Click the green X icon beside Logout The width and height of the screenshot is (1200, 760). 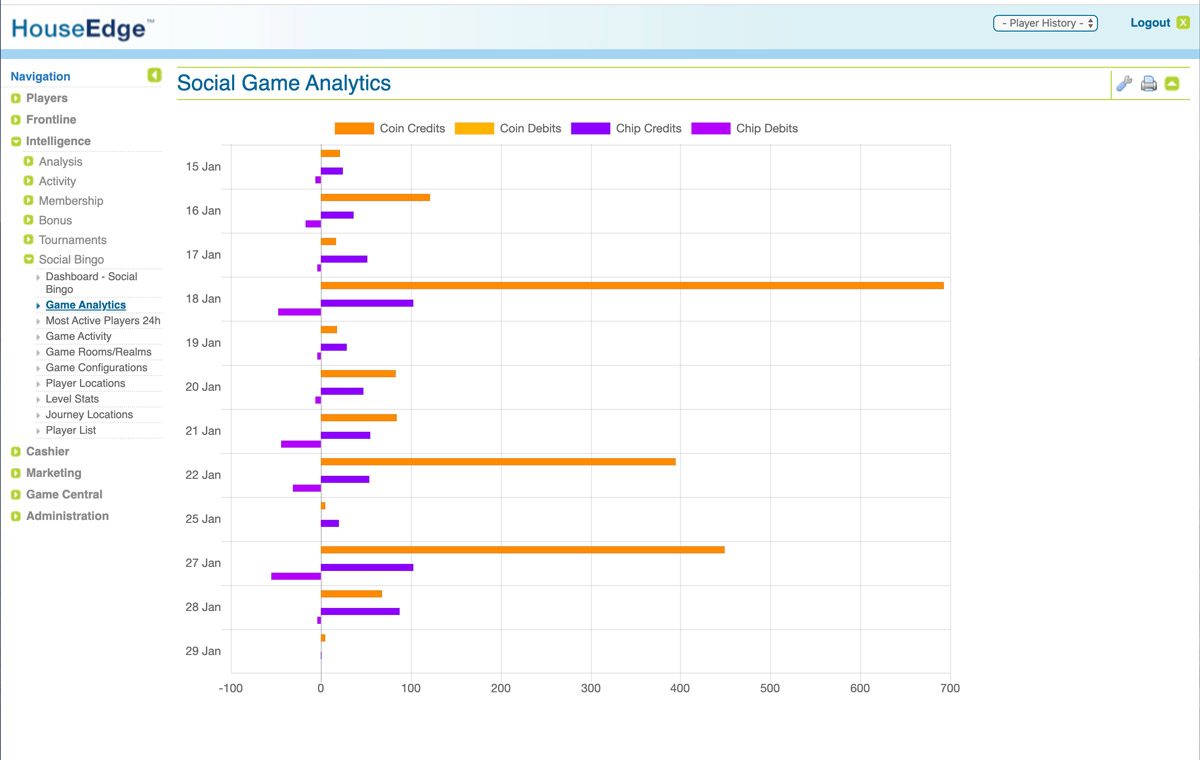click(x=1183, y=23)
